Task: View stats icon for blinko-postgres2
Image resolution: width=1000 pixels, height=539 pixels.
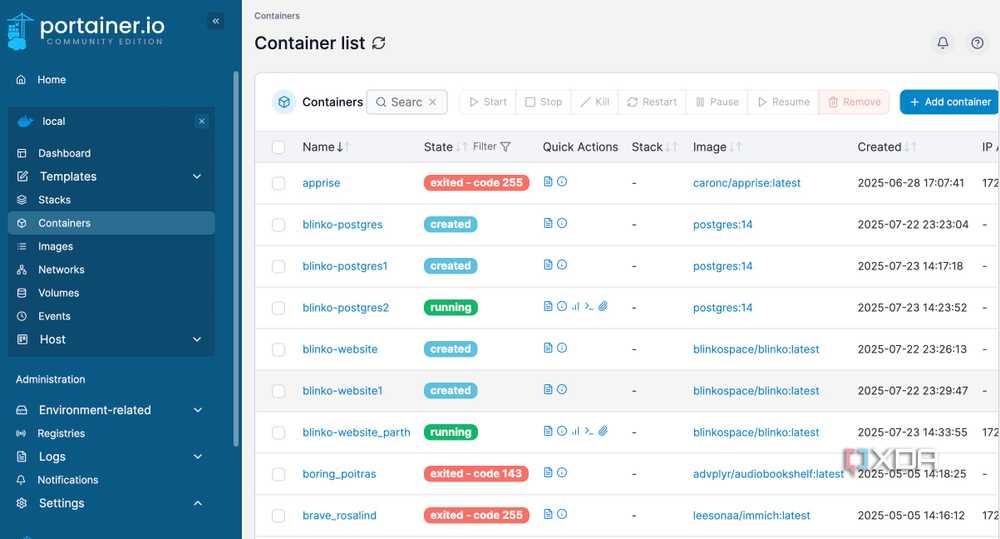Action: tap(575, 306)
